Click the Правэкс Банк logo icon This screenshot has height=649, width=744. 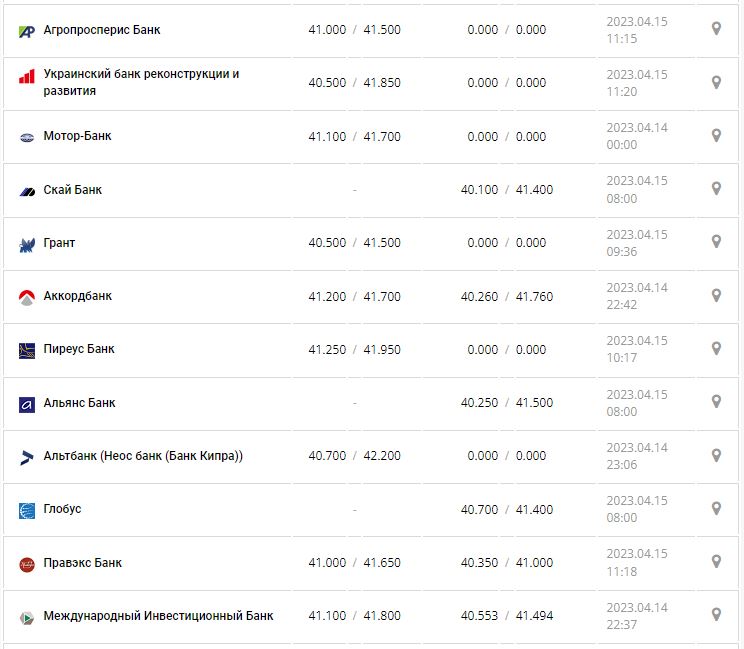tap(27, 564)
